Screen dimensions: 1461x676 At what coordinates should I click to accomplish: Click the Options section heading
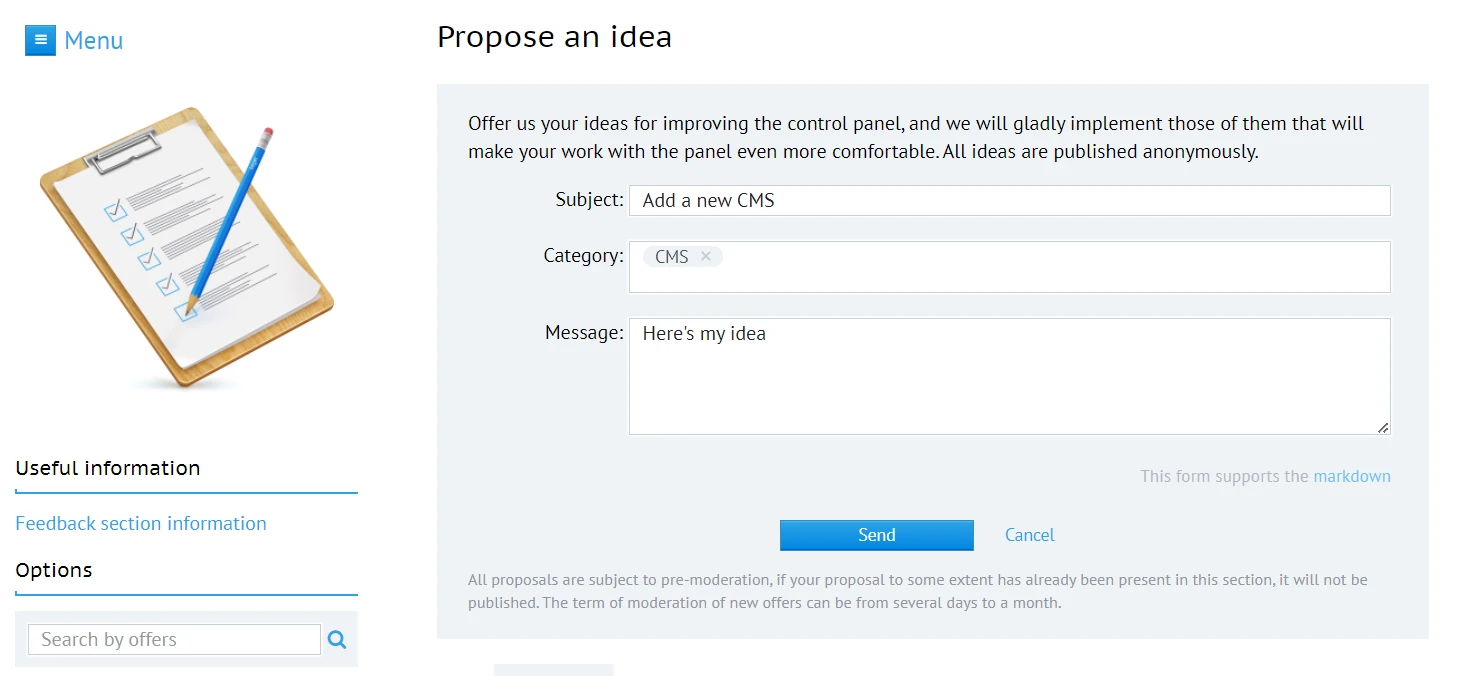click(x=54, y=570)
